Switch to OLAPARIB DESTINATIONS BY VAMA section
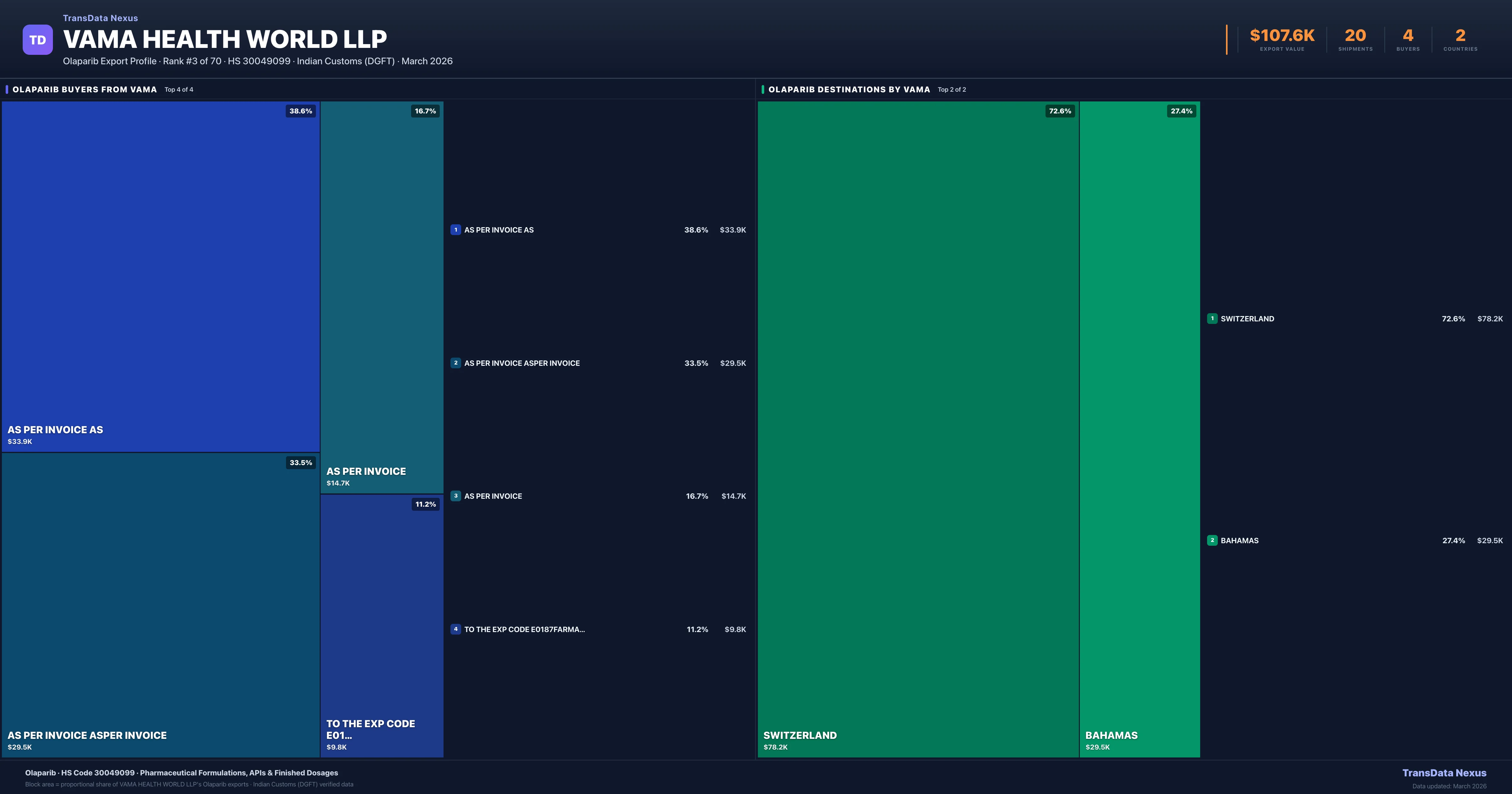The height and width of the screenshot is (794, 1512). (849, 89)
